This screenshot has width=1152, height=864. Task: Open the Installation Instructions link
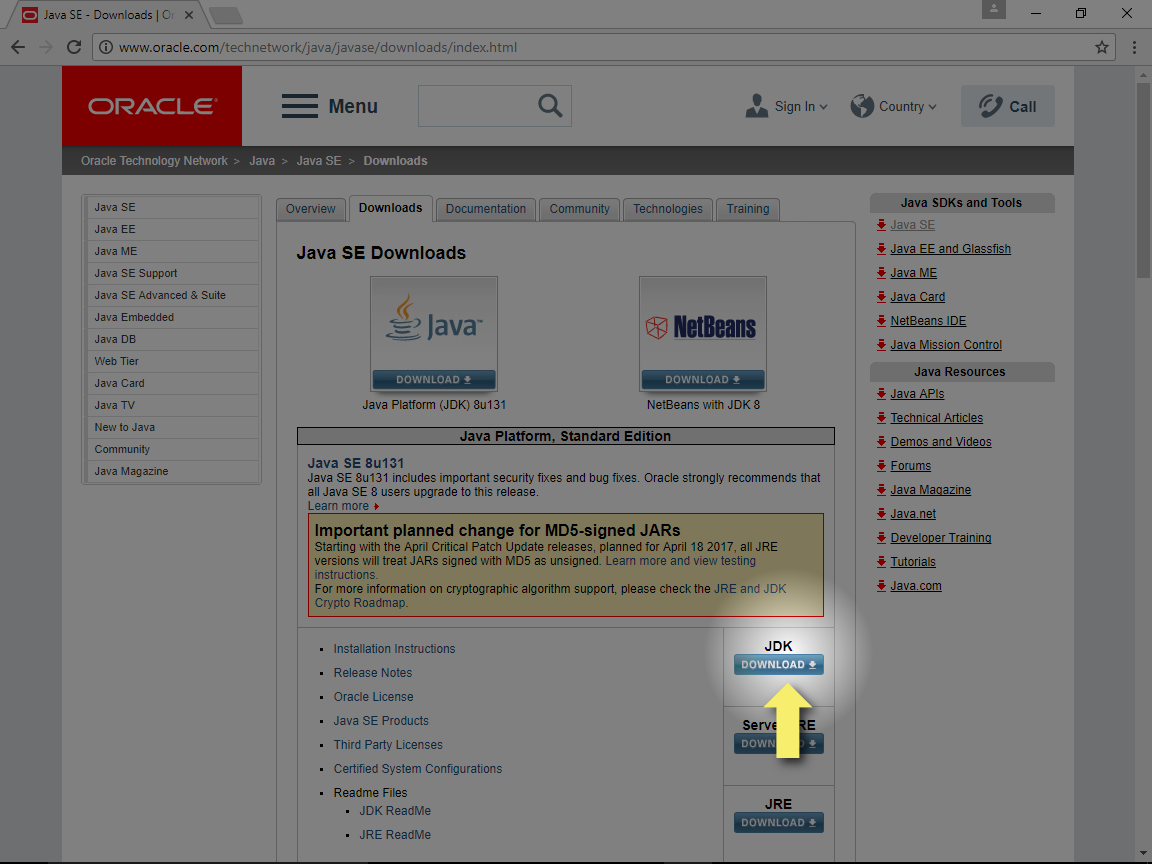coord(394,649)
